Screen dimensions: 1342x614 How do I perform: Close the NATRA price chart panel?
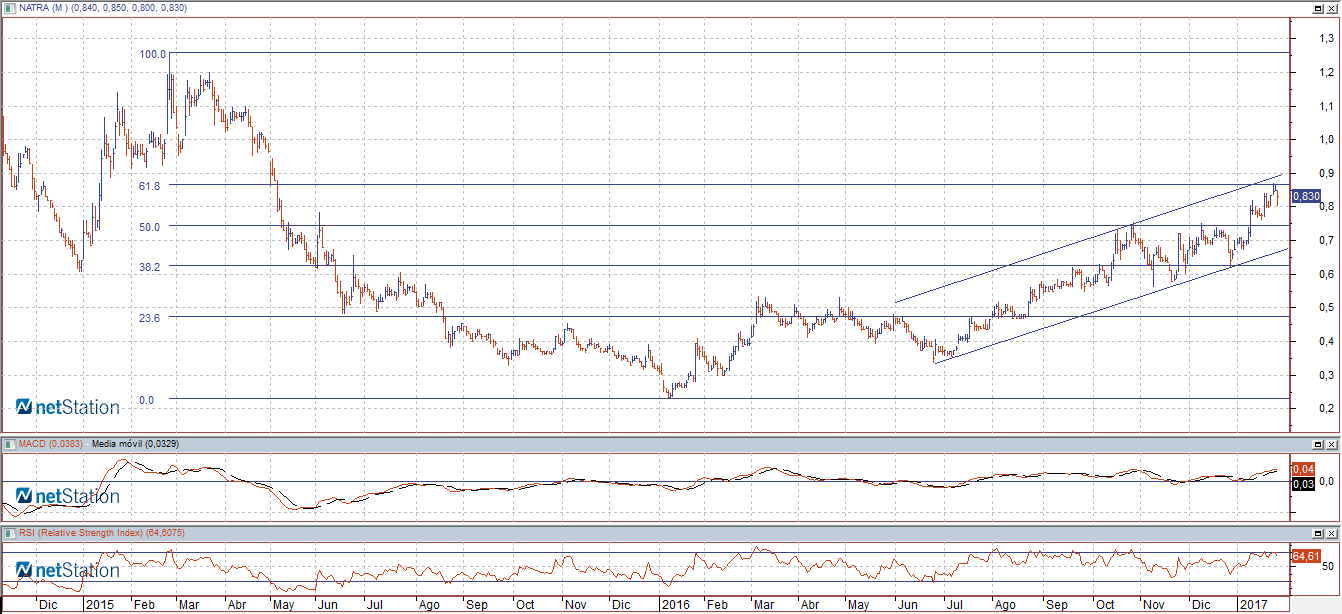tap(1332, 7)
